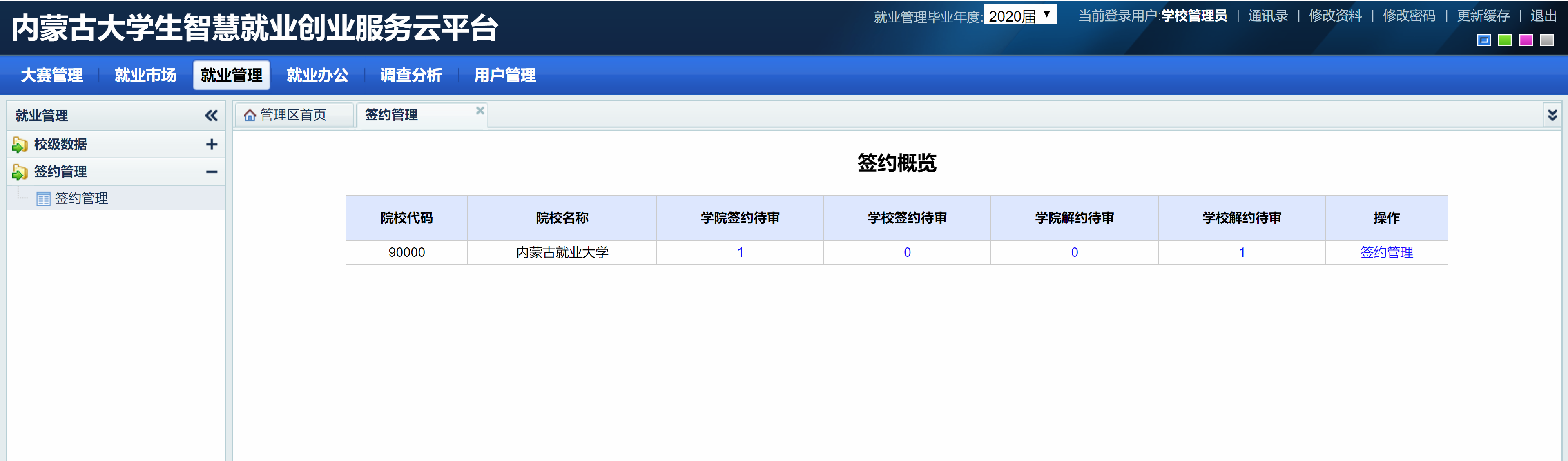Open 学院解约待审 count 0 link
1568x461 pixels.
tap(1074, 252)
